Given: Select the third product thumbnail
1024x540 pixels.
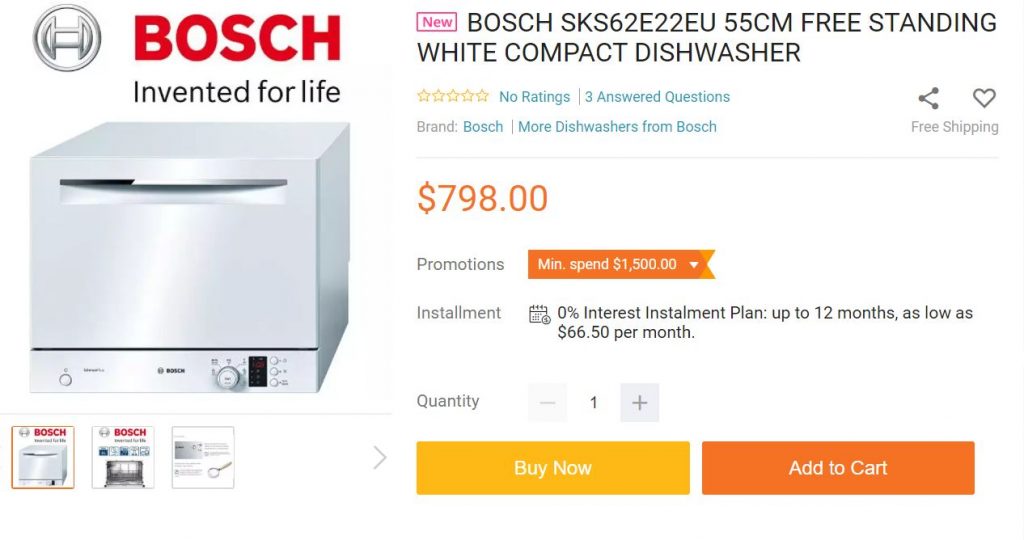Looking at the screenshot, I should [203, 458].
